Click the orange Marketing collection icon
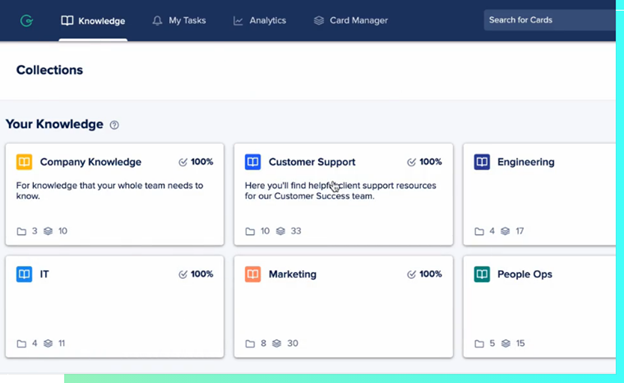Image resolution: width=624 pixels, height=383 pixels. tap(253, 274)
